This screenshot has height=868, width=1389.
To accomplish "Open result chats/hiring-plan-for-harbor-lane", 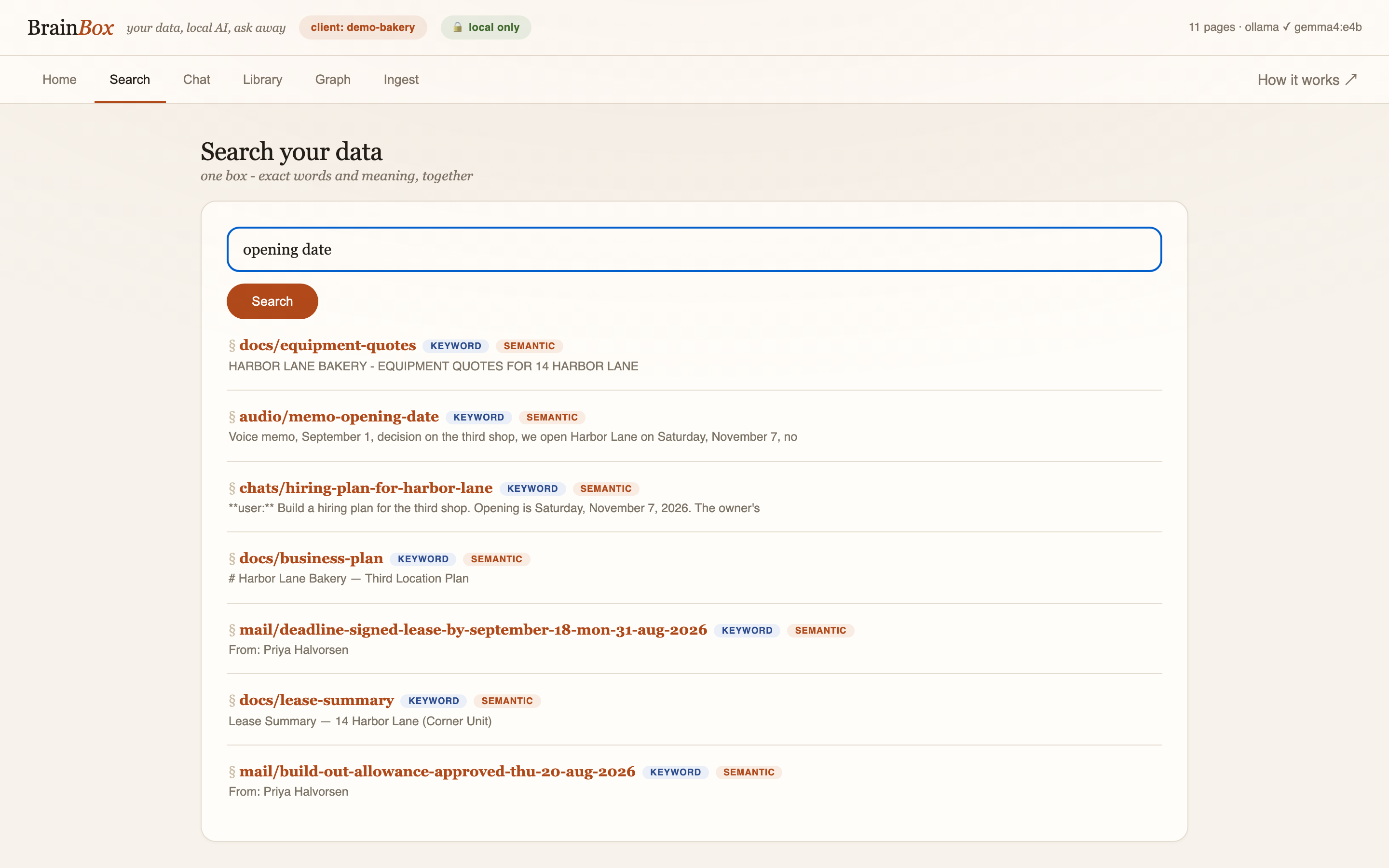I will pos(366,488).
